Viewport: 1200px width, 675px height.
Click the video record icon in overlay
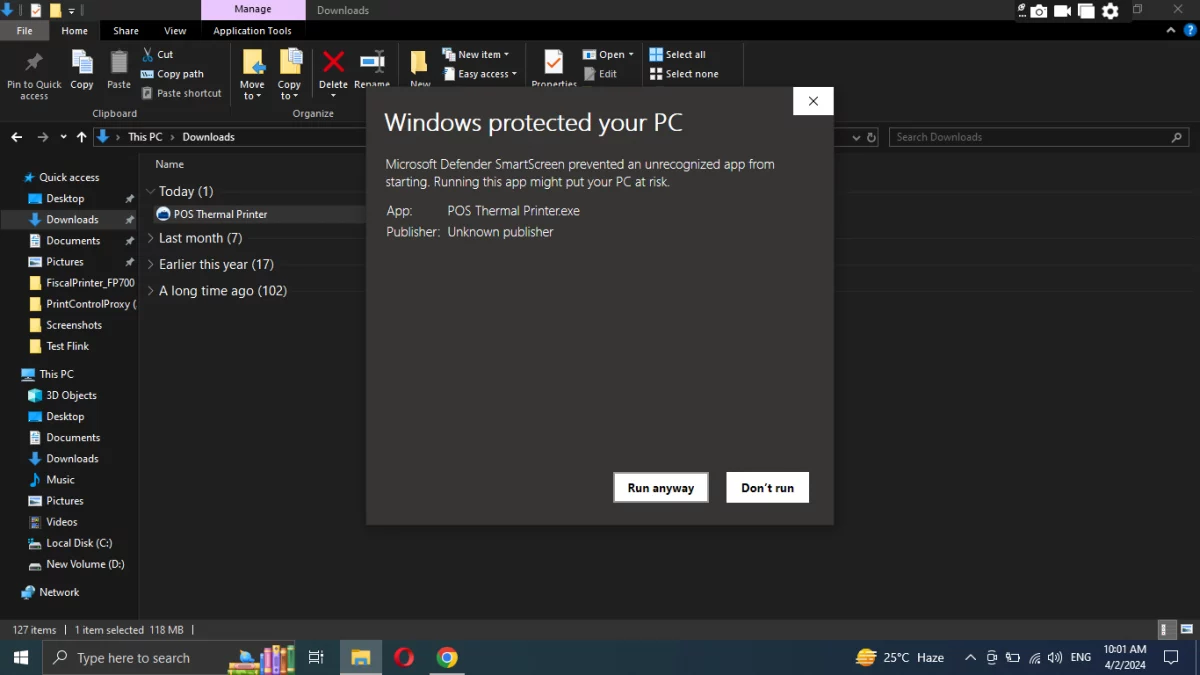1062,11
